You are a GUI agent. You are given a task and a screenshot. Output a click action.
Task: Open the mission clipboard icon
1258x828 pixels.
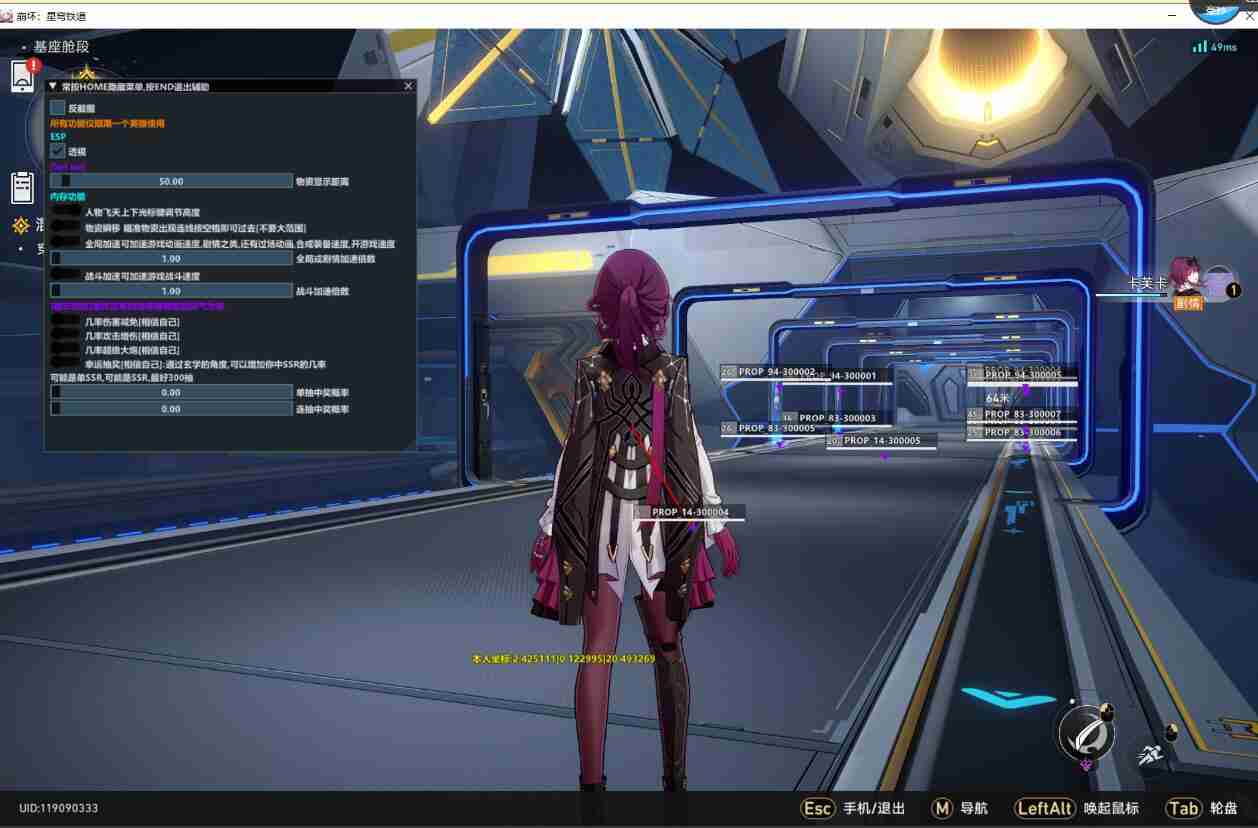(x=23, y=187)
